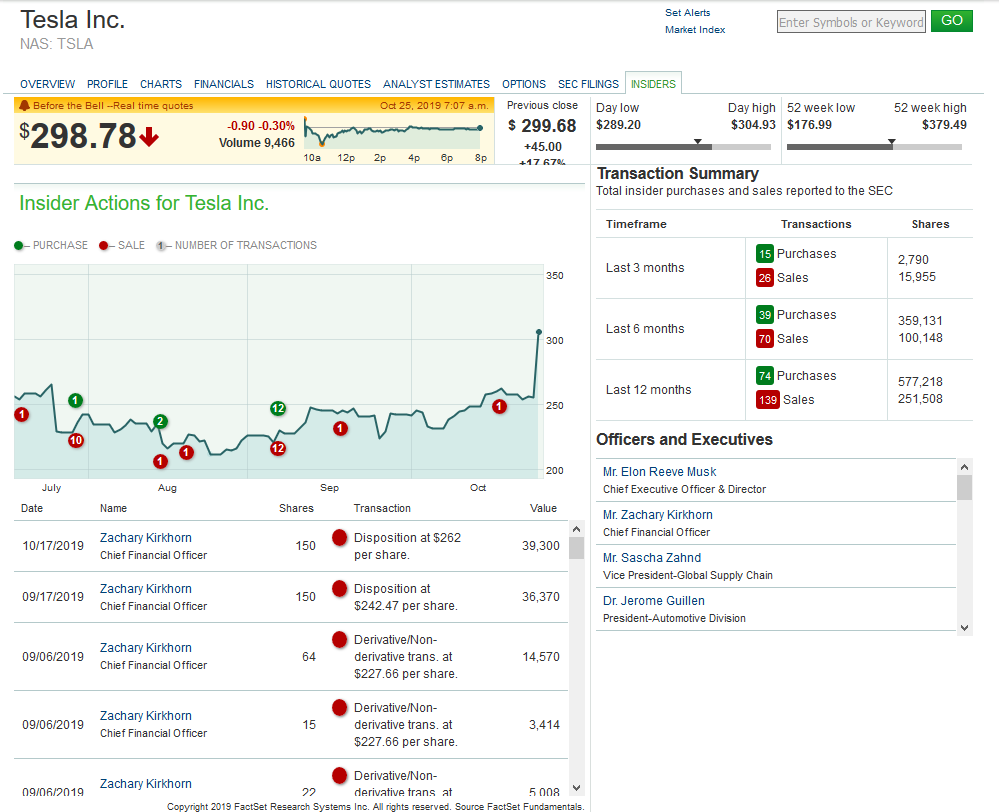Click the scrollbar thumb of the transactions list

coord(577,547)
